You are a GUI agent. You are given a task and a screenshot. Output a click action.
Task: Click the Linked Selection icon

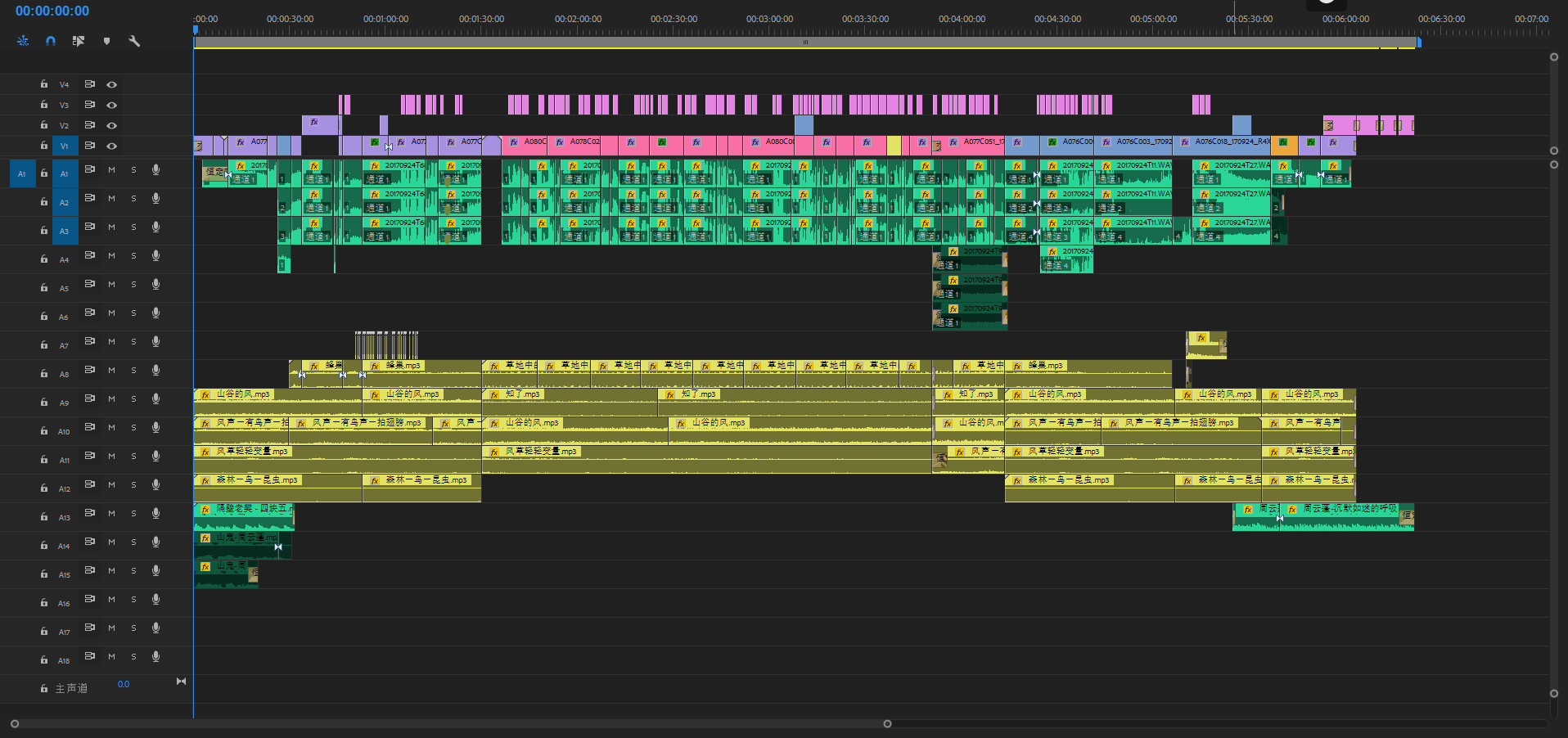point(79,41)
